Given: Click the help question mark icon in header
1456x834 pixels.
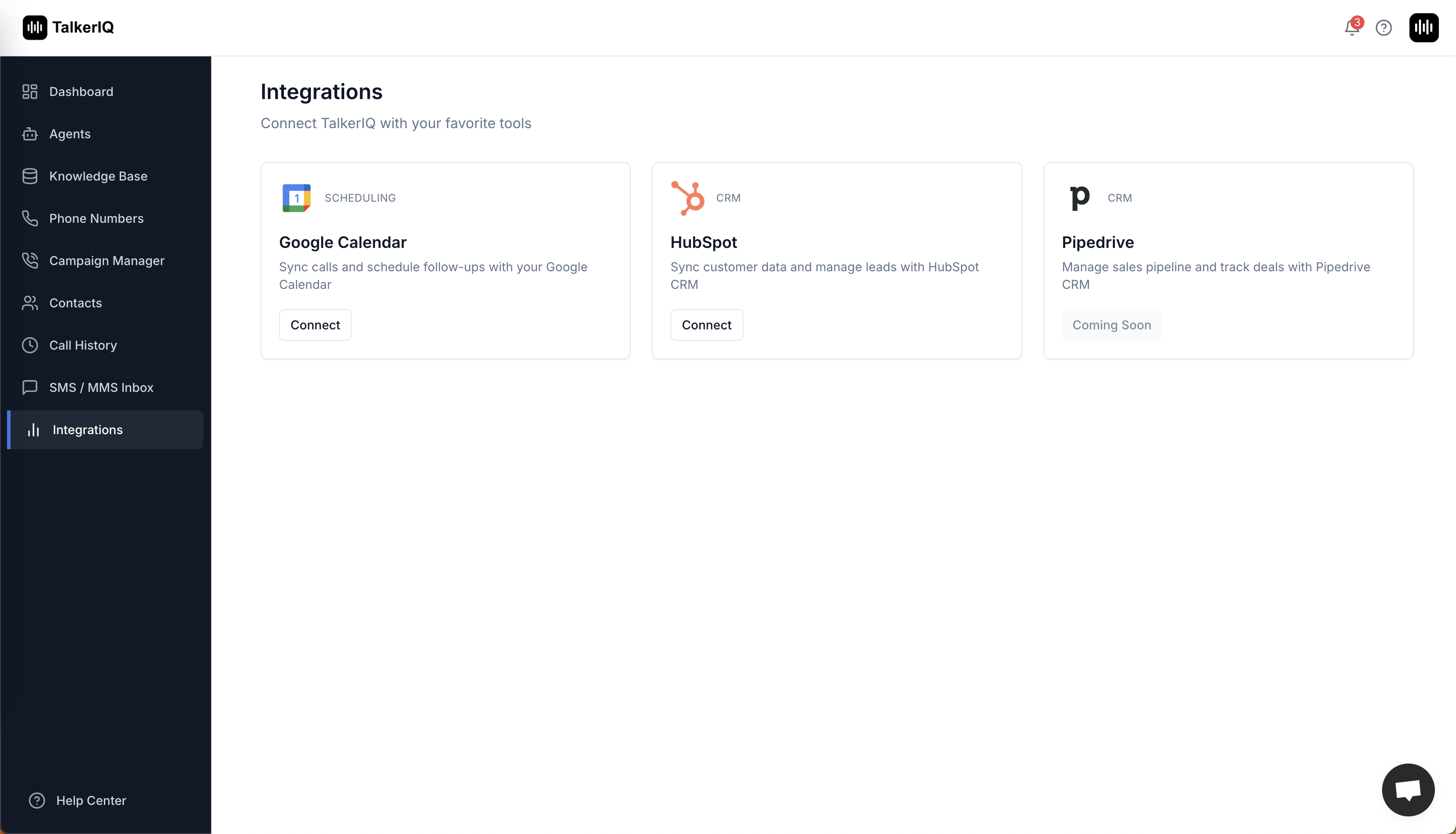Looking at the screenshot, I should 1384,27.
